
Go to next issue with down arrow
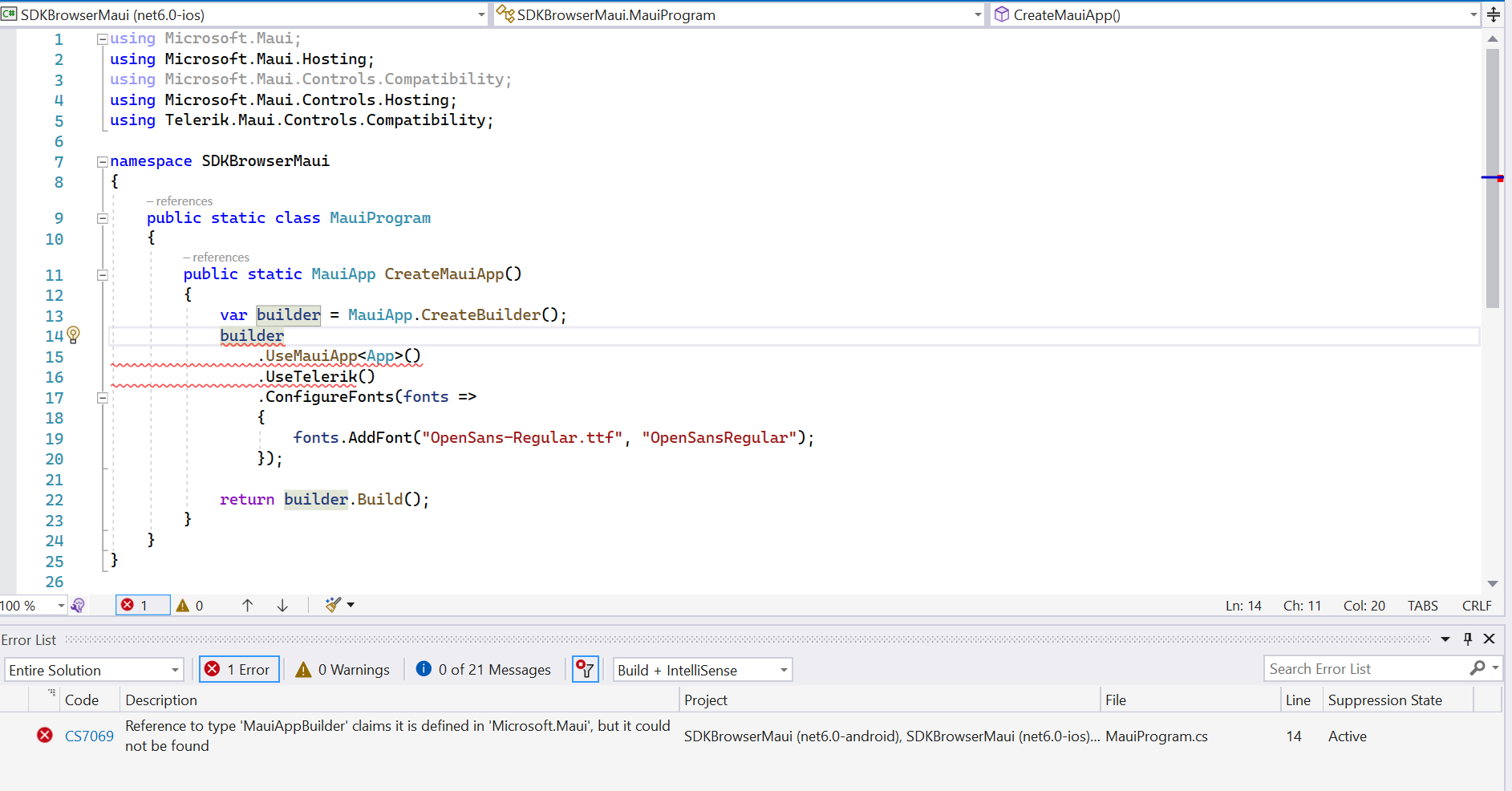pos(282,606)
